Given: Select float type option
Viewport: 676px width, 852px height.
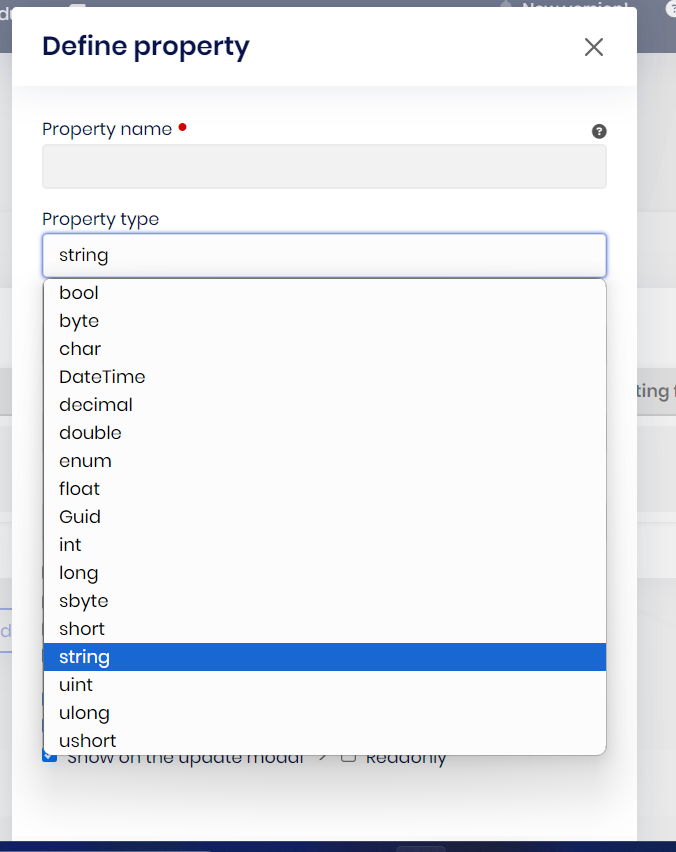Looking at the screenshot, I should click(x=80, y=489).
